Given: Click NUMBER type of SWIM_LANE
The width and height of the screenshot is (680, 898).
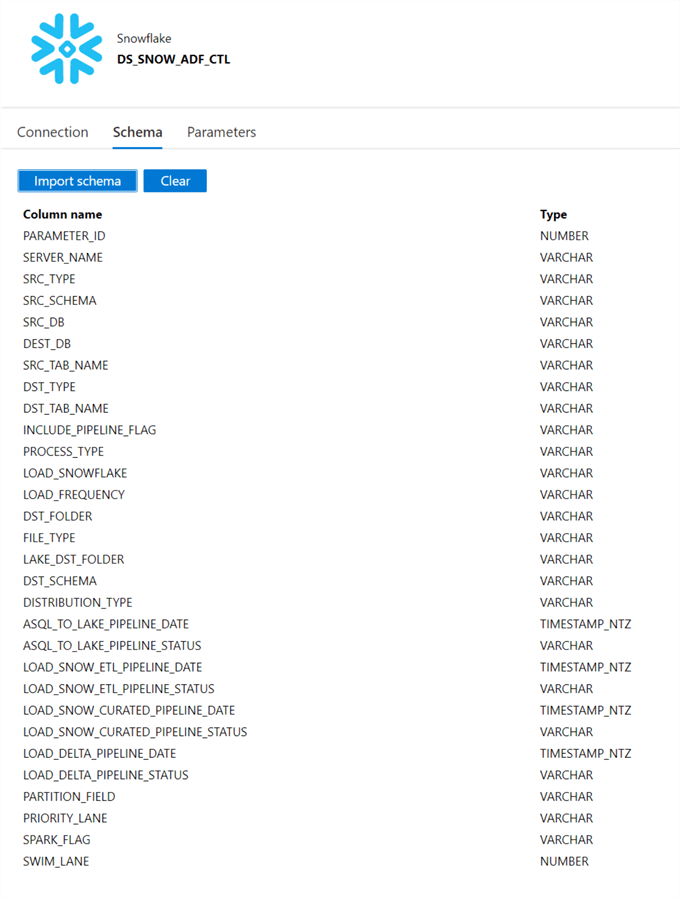Looking at the screenshot, I should coord(564,861).
